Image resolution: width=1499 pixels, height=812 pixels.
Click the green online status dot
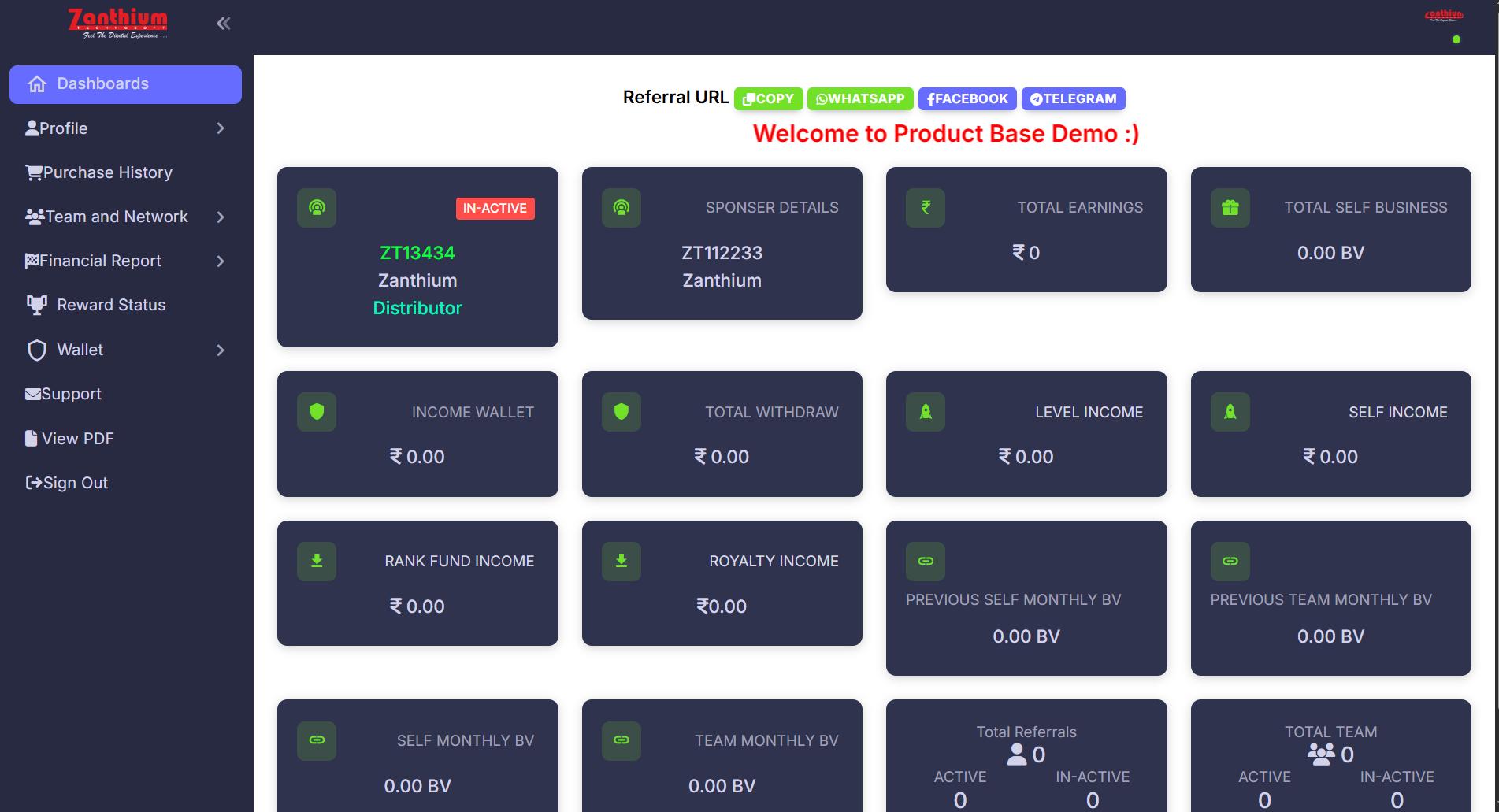click(x=1456, y=39)
